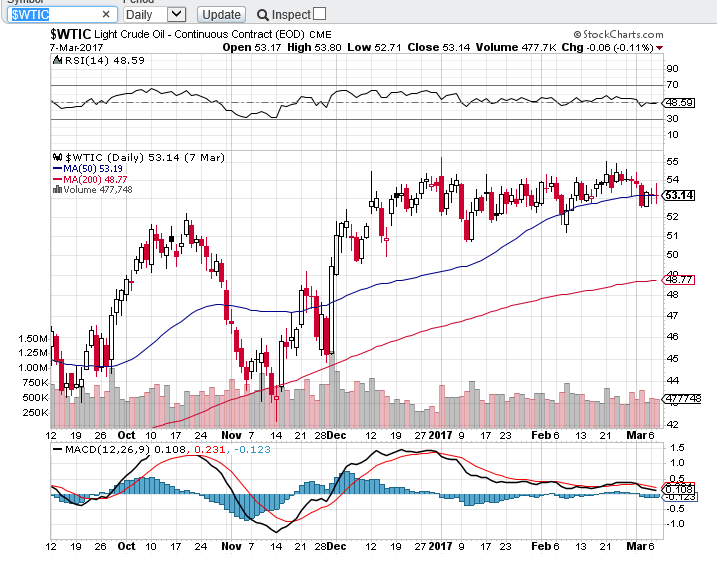717x563 pixels.
Task: Click the 53.14 price tag on axis
Action: coord(680,195)
